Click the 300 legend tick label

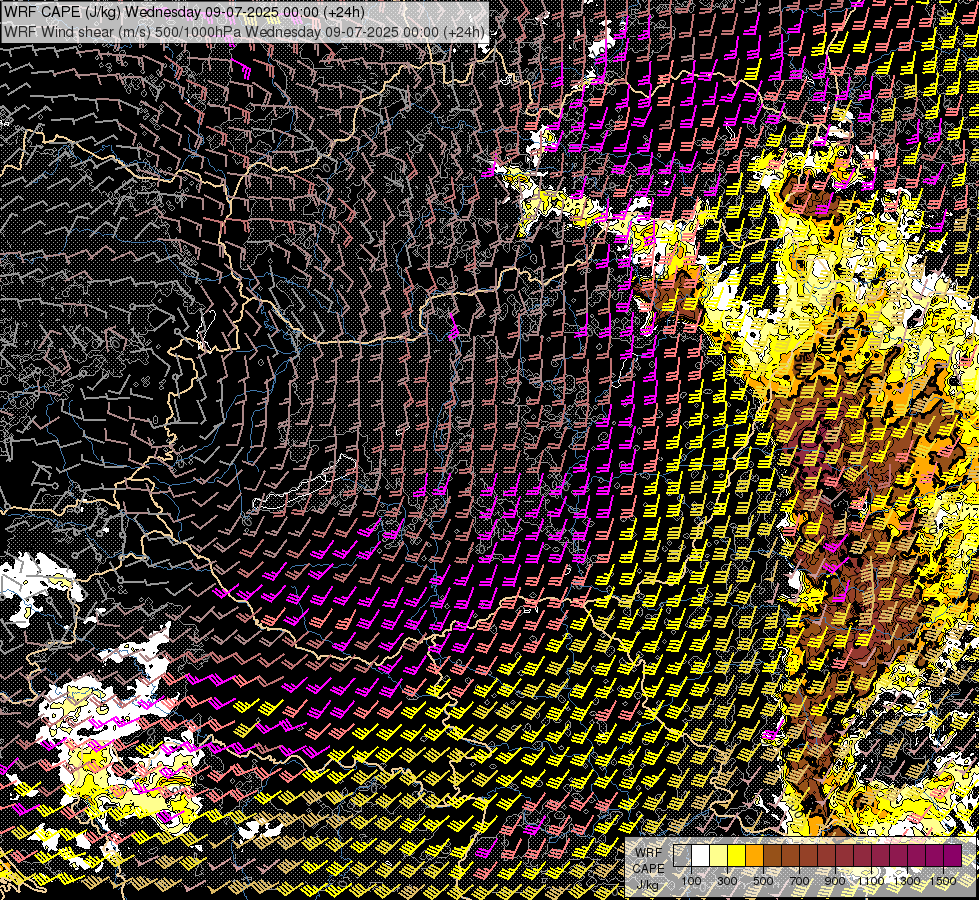click(x=727, y=881)
